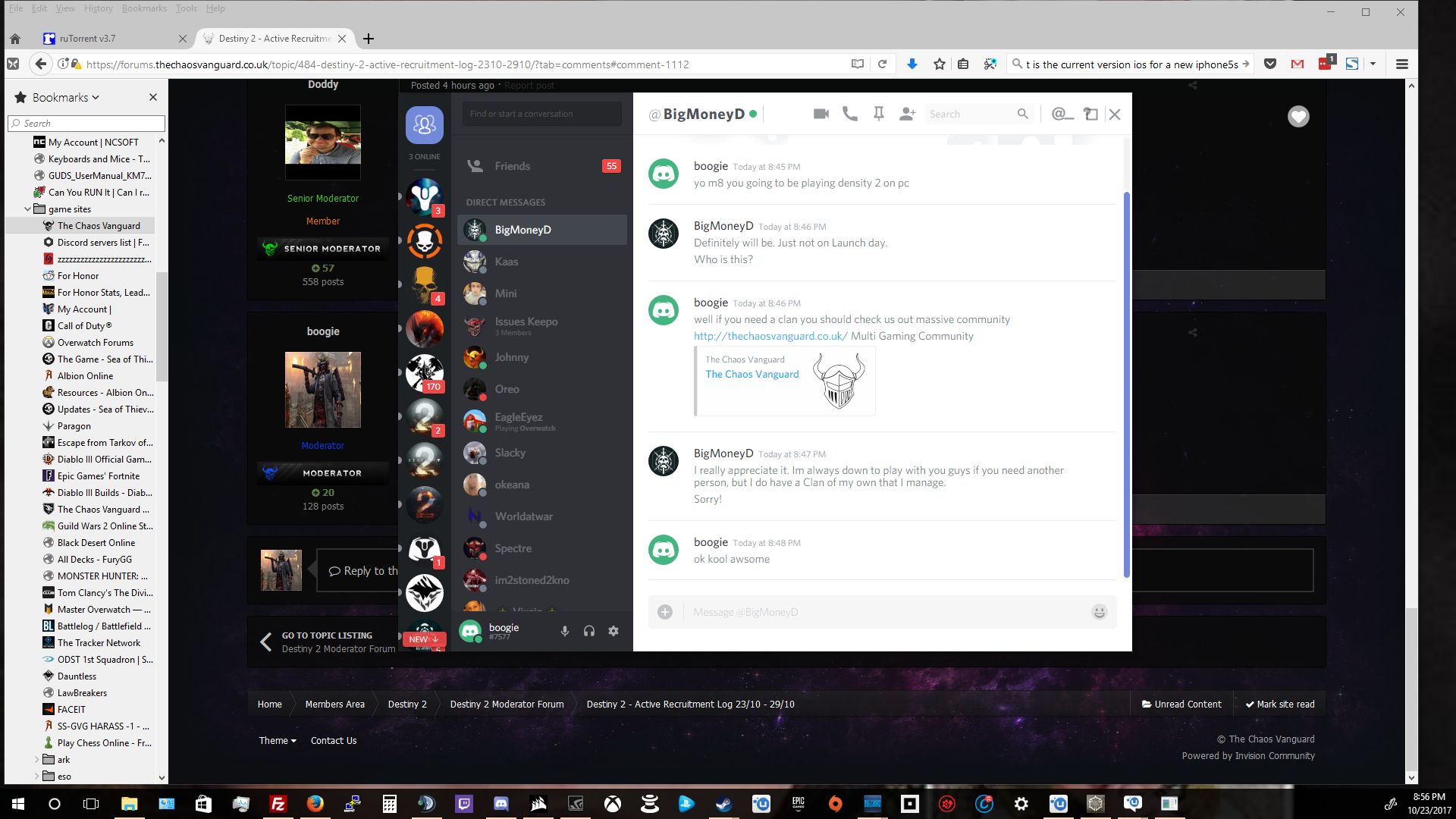Viewport: 1456px width, 819px height.
Task: Collapse the game sites bookmark folder
Action: (x=28, y=209)
